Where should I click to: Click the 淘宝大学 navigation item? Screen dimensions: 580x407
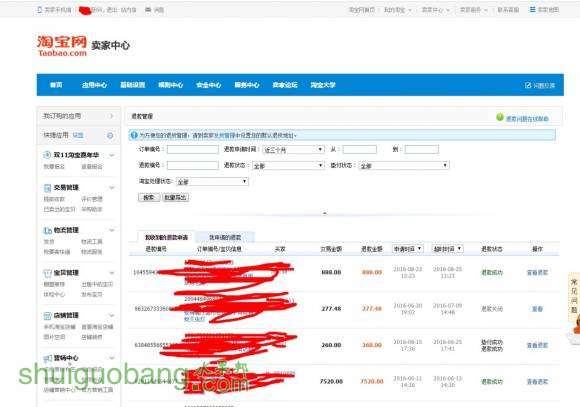[323, 85]
